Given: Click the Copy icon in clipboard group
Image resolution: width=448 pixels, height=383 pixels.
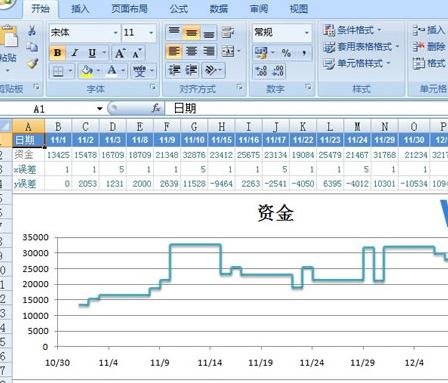Looking at the screenshot, I should 32,47.
